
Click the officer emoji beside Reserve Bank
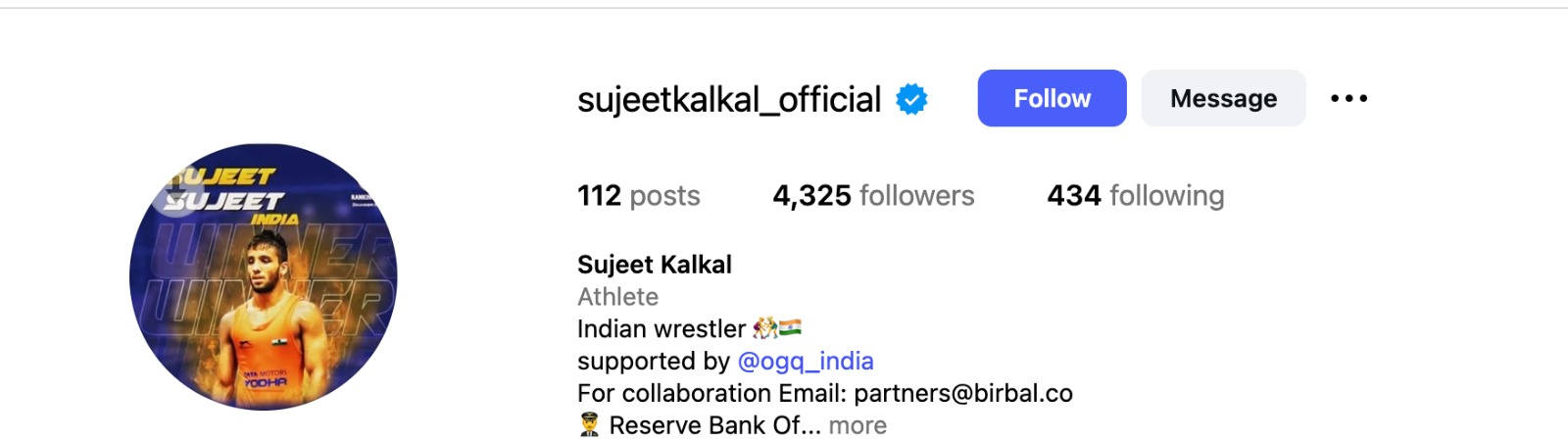pyautogui.click(x=589, y=424)
